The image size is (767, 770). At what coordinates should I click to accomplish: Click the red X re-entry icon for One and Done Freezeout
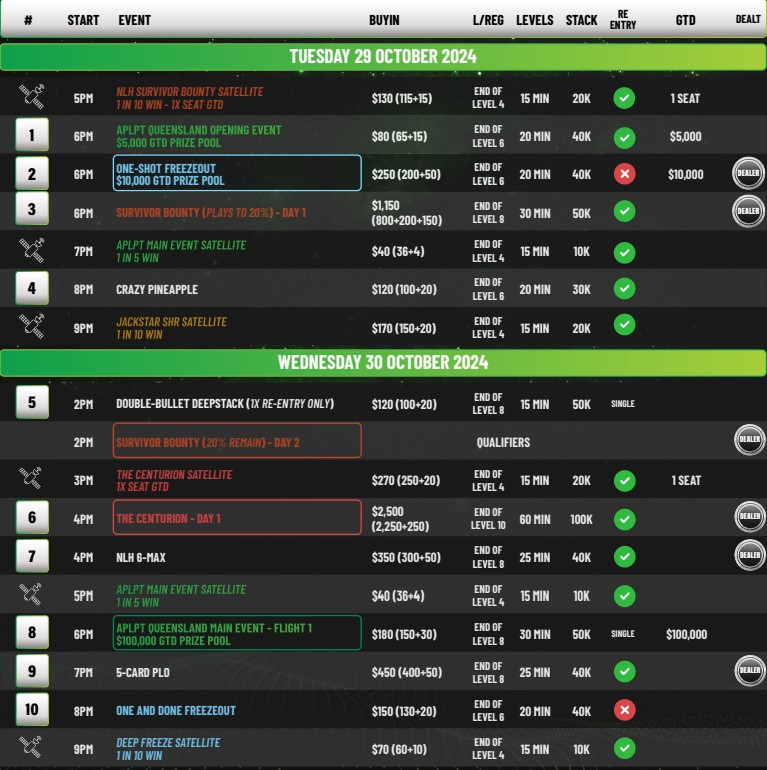point(624,710)
